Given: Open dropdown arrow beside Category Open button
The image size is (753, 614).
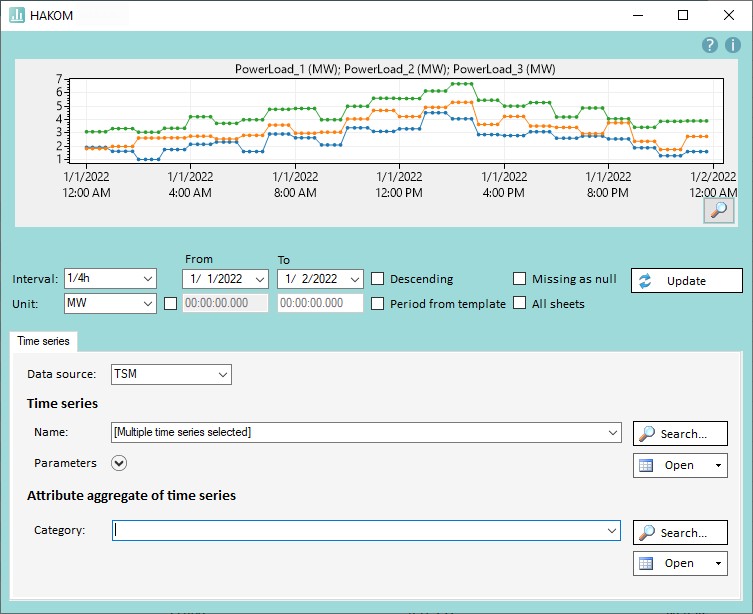Looking at the screenshot, I should (717, 564).
